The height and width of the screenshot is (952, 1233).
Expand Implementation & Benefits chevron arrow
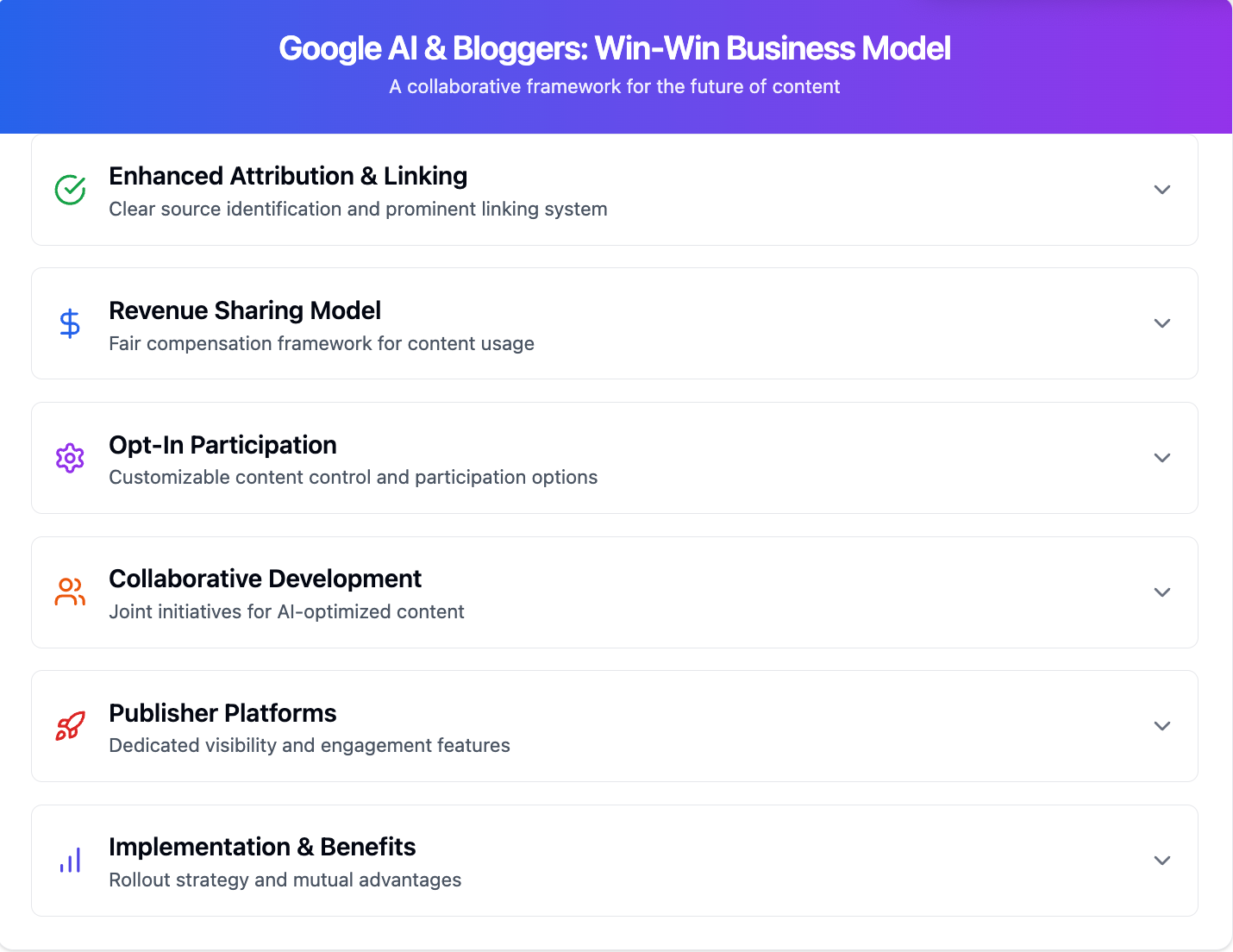pos(1162,861)
